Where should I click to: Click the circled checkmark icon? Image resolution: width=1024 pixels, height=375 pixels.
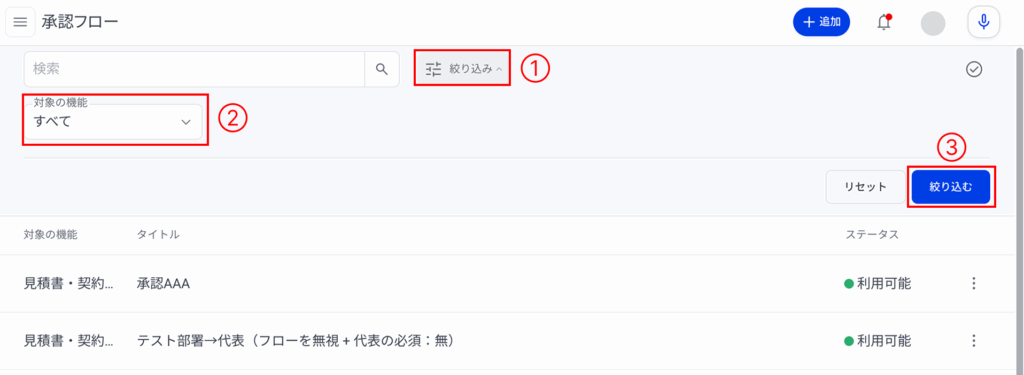[974, 69]
